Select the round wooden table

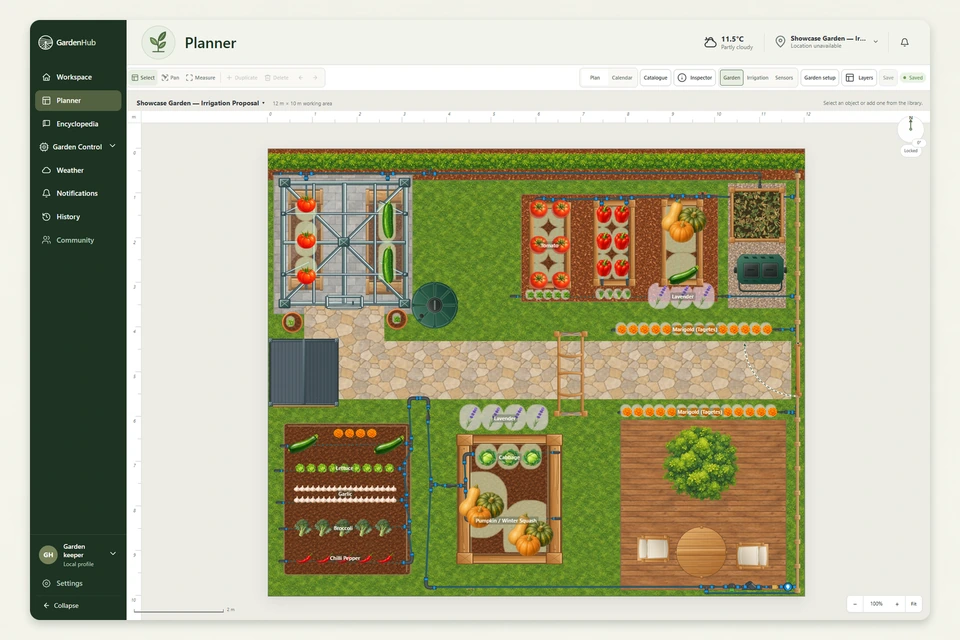pos(701,552)
